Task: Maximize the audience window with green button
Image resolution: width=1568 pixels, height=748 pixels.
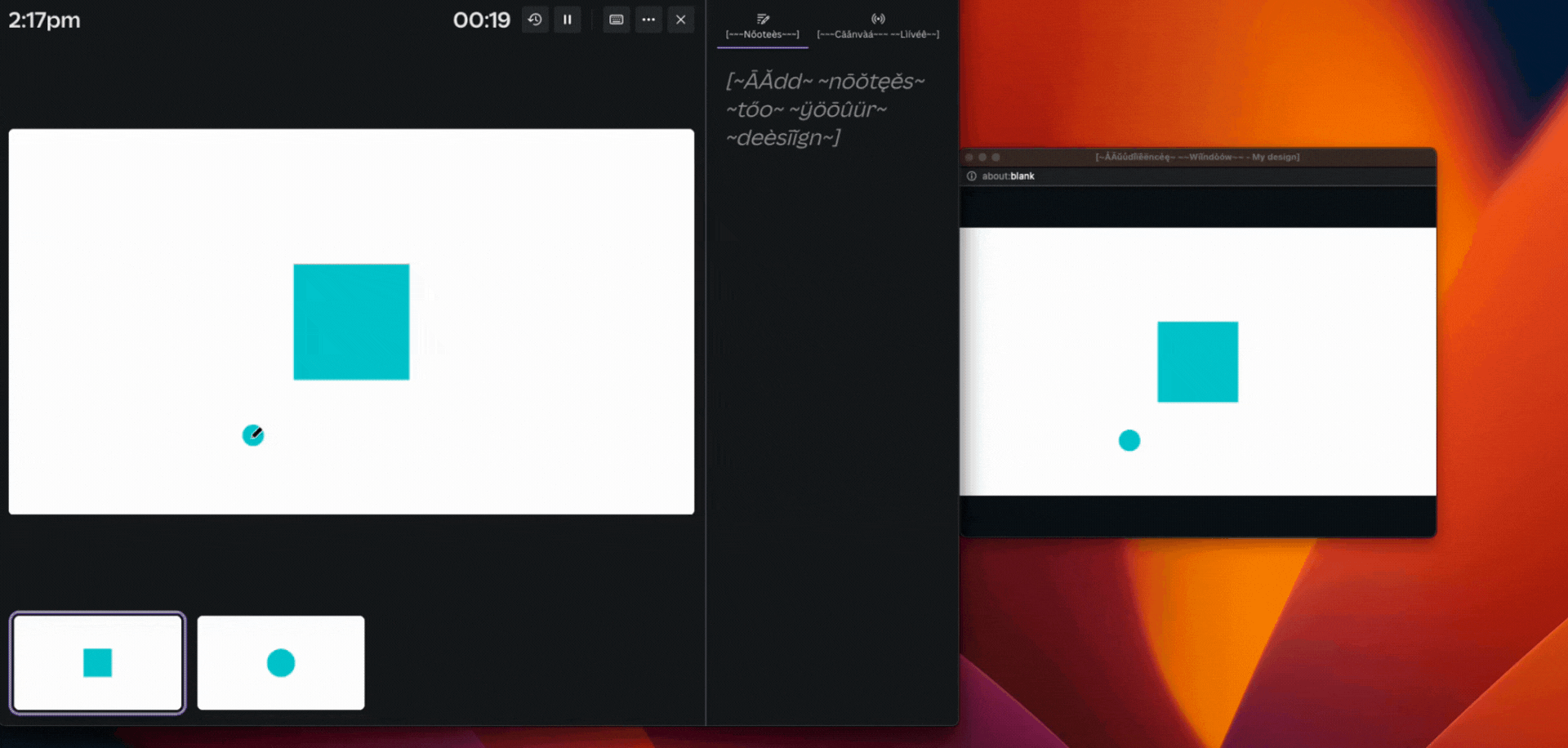Action: 996,157
